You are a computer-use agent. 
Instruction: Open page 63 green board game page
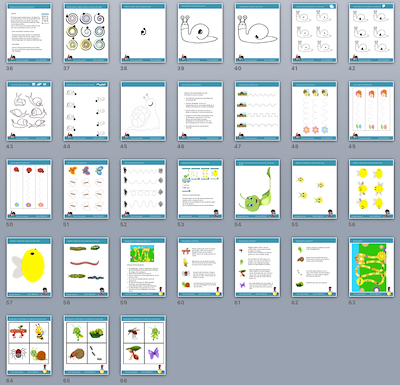point(371,267)
